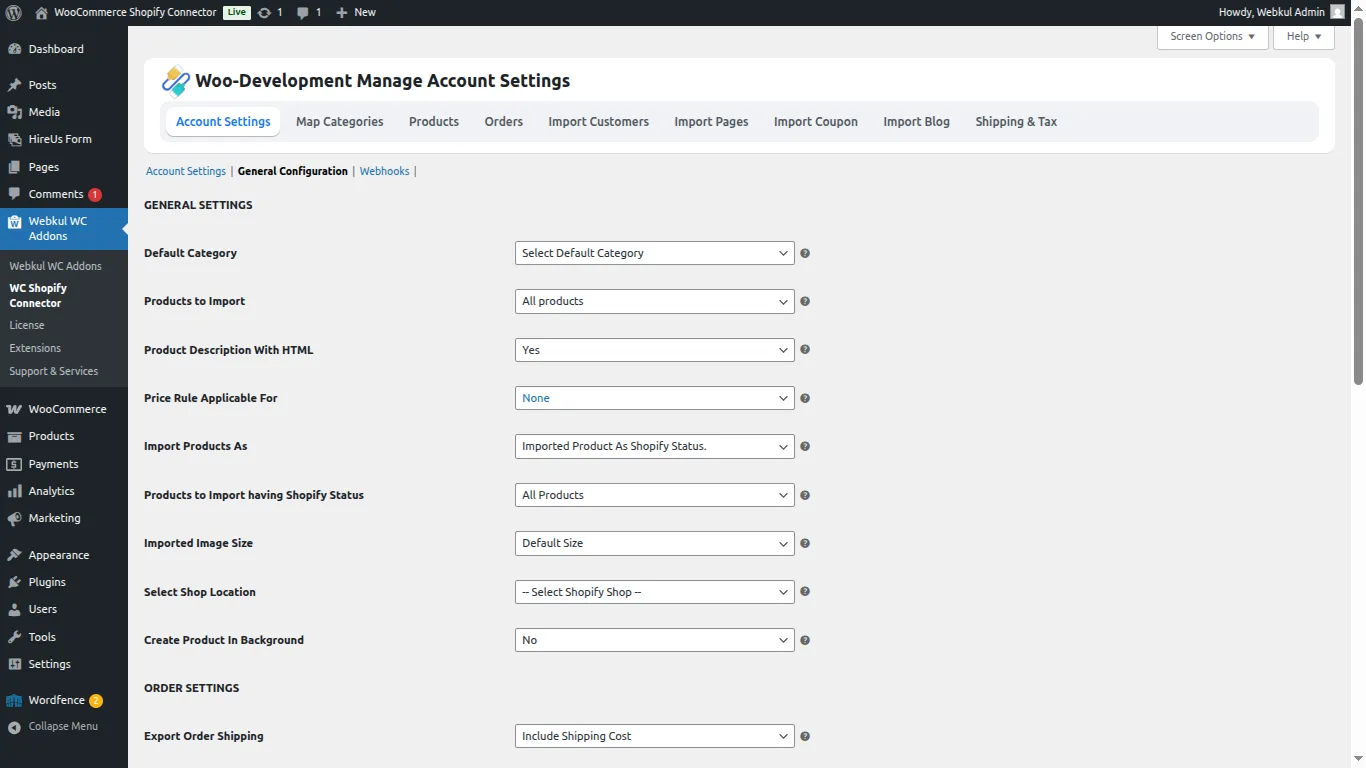This screenshot has height=768, width=1366.
Task: Open Media via its sidebar icon
Action: click(x=16, y=111)
